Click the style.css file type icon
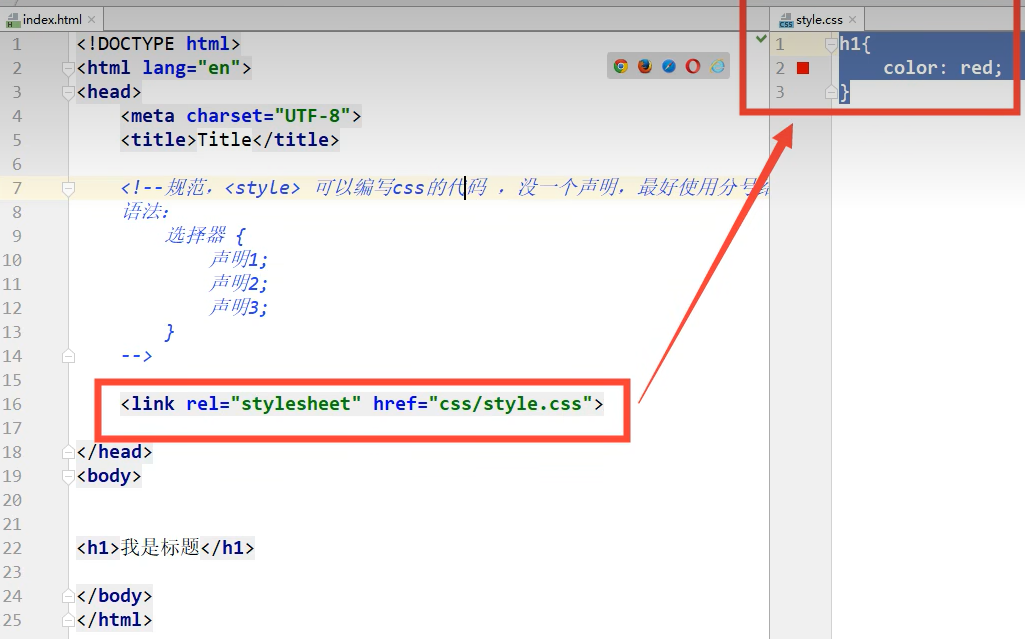Image resolution: width=1025 pixels, height=639 pixels. [x=786, y=20]
